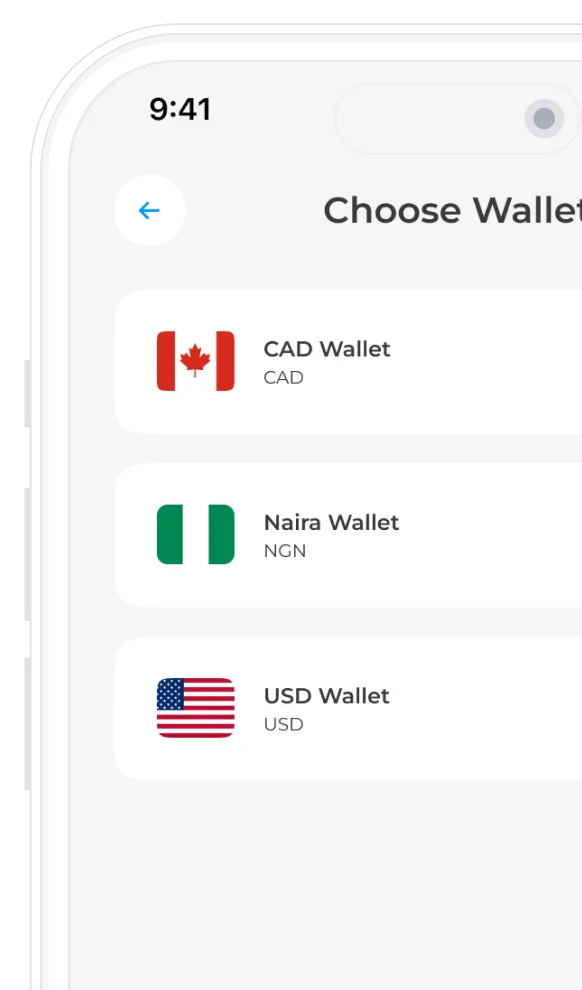This screenshot has width=582, height=990.
Task: Choose the CAD Wallet title
Action: 327,349
